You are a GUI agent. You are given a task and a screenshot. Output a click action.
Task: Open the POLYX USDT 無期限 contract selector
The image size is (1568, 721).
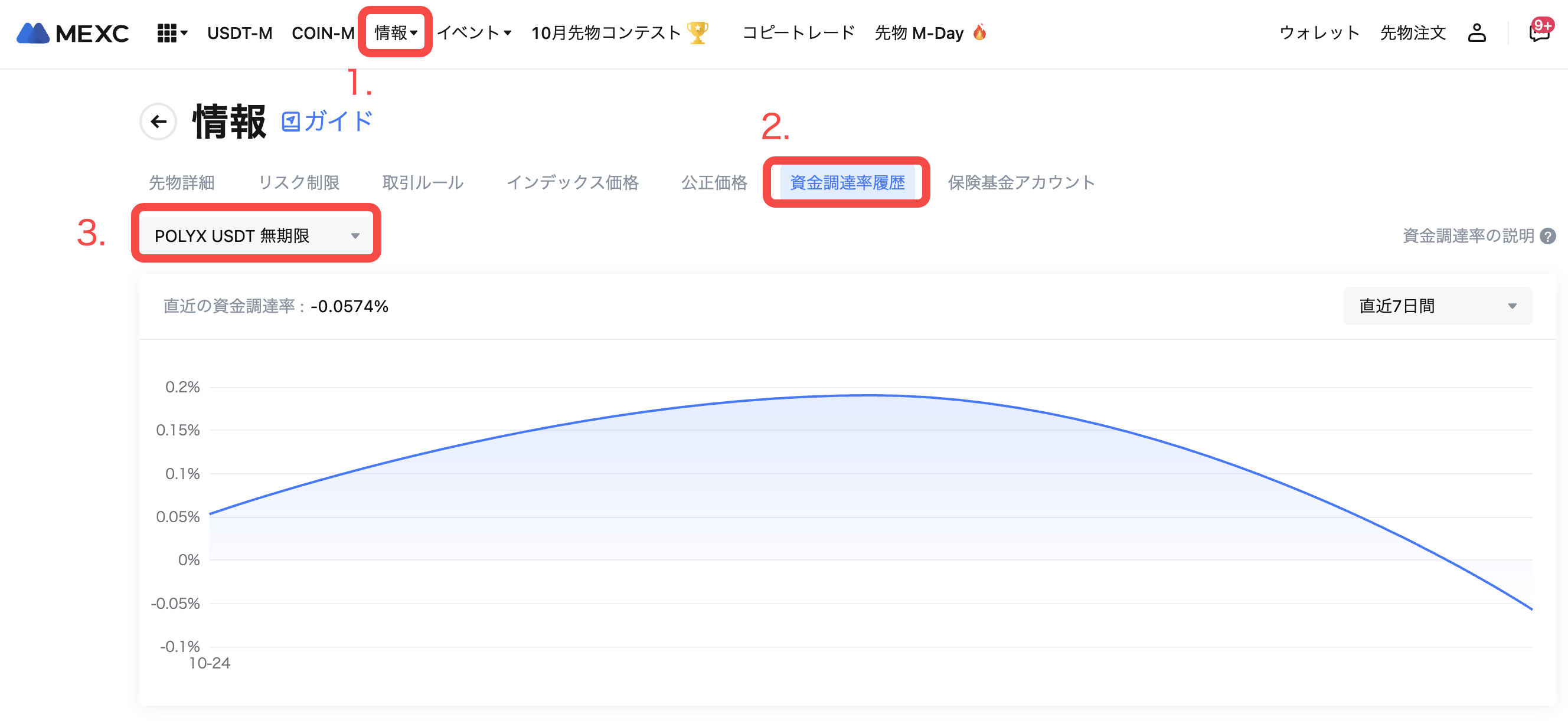pos(256,235)
